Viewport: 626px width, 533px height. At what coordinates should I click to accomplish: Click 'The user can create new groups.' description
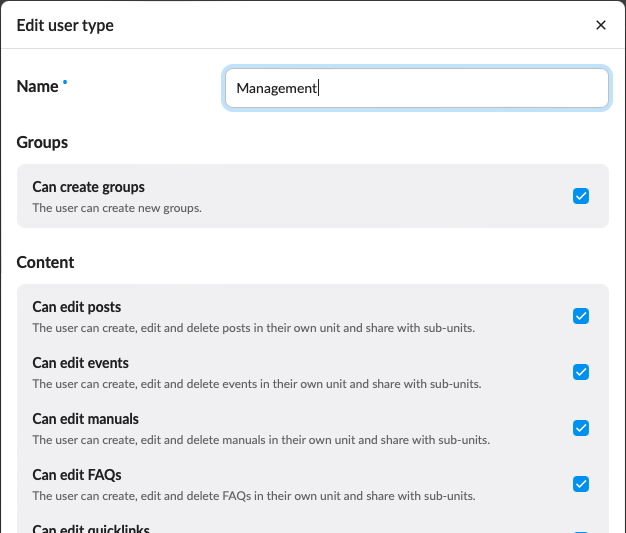tap(117, 208)
